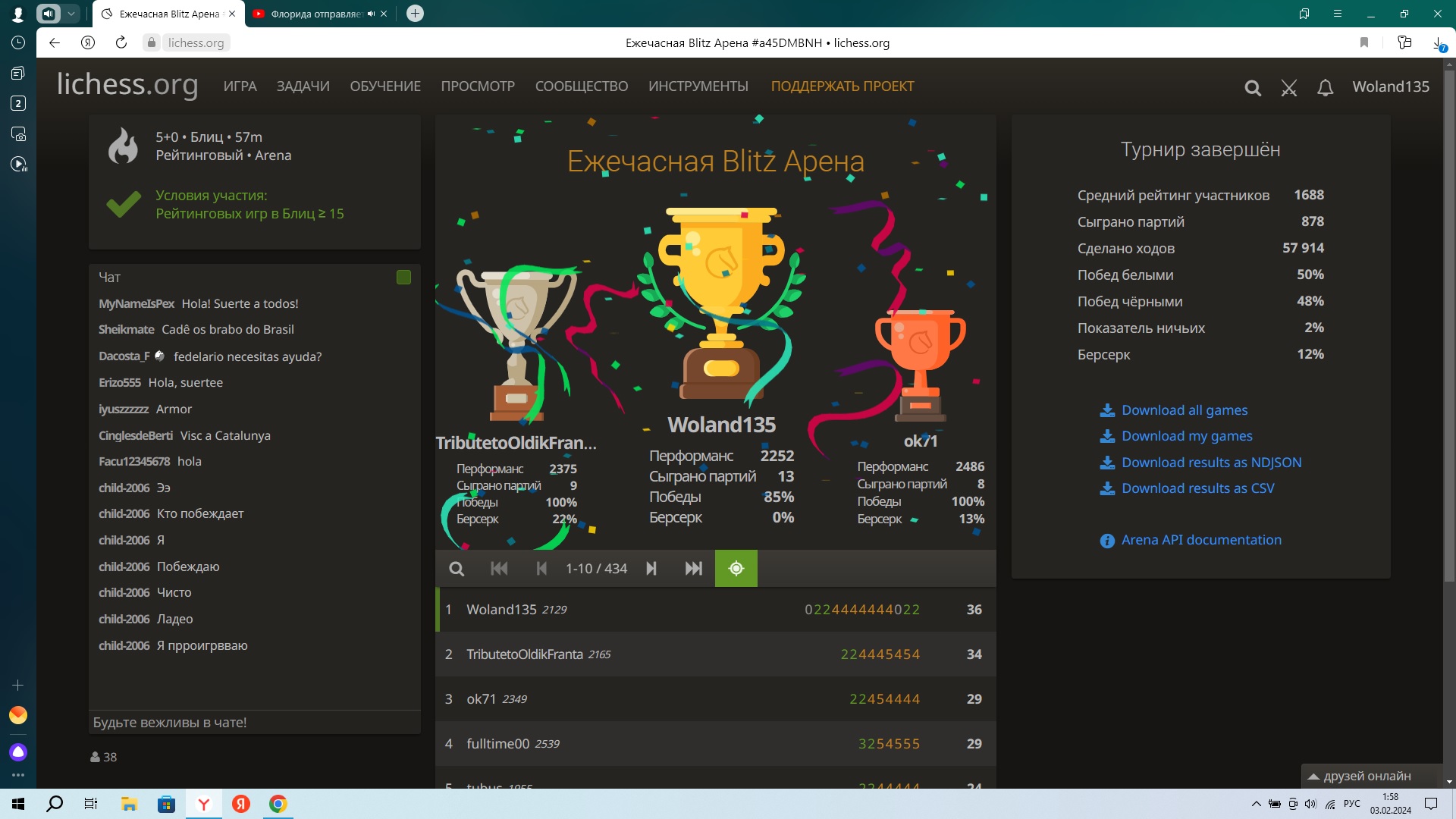The width and height of the screenshot is (1456, 819).
Task: Add sidebar item plus icon
Action: pyautogui.click(x=18, y=686)
